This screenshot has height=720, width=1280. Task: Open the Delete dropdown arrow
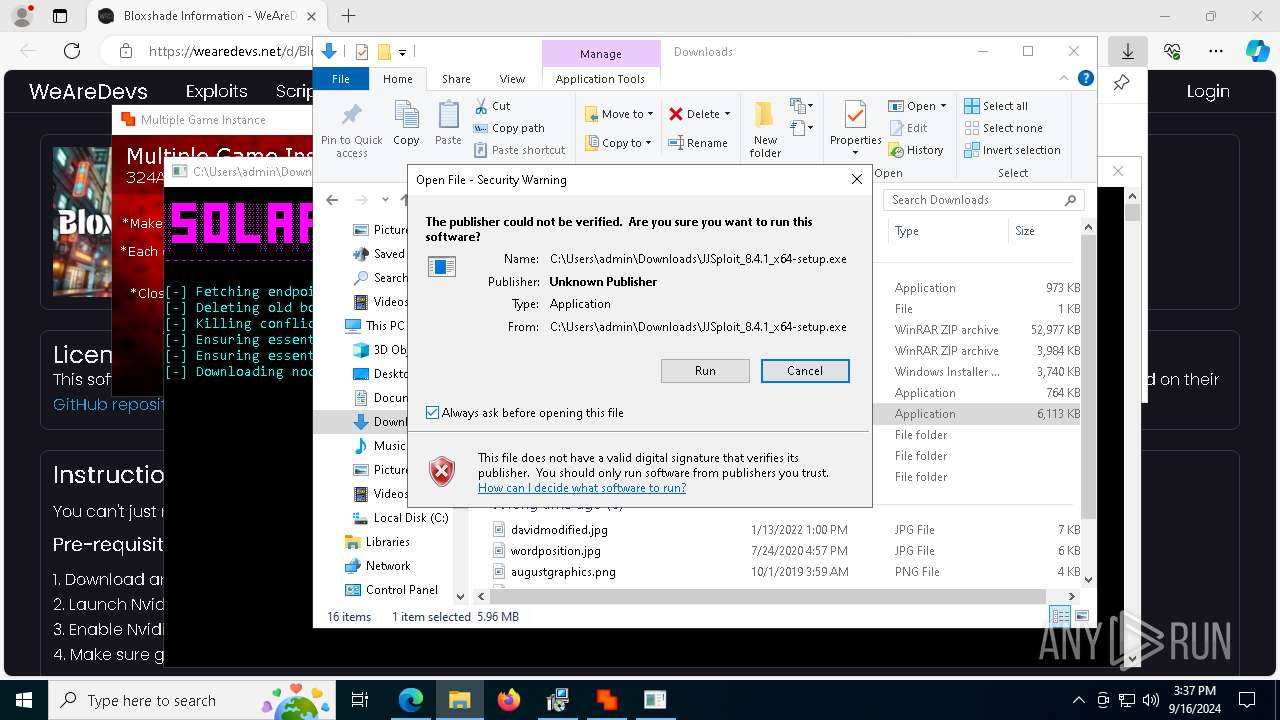(727, 114)
